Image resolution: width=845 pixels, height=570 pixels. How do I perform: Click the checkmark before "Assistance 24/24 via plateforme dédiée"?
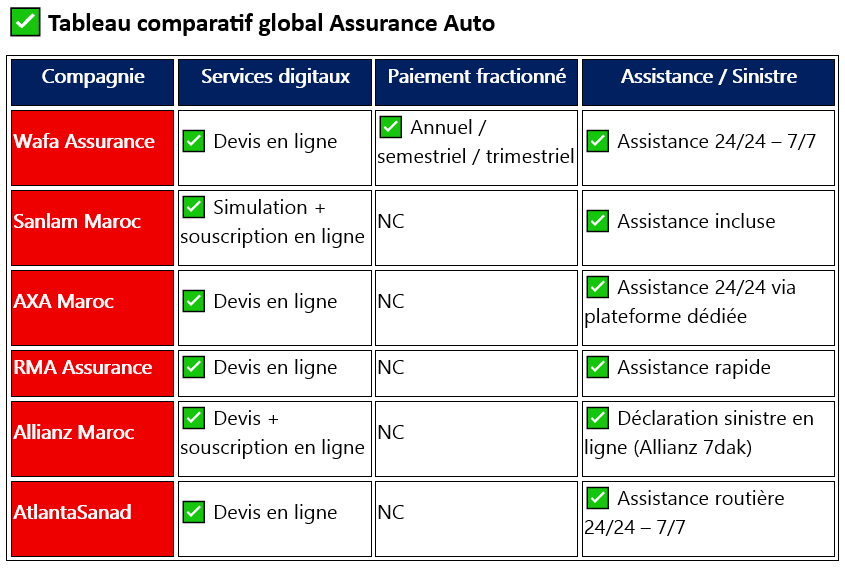pyautogui.click(x=598, y=287)
